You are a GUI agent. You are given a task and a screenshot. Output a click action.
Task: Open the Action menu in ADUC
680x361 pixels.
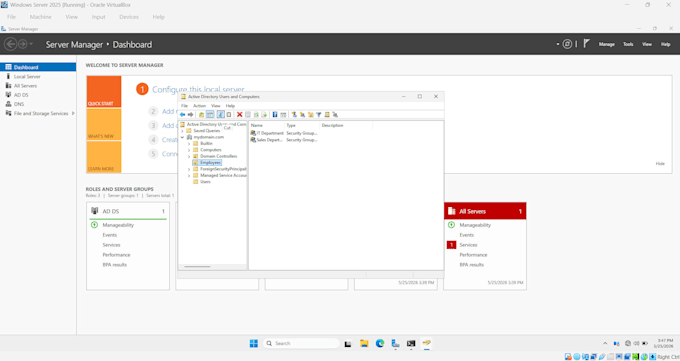[199, 105]
